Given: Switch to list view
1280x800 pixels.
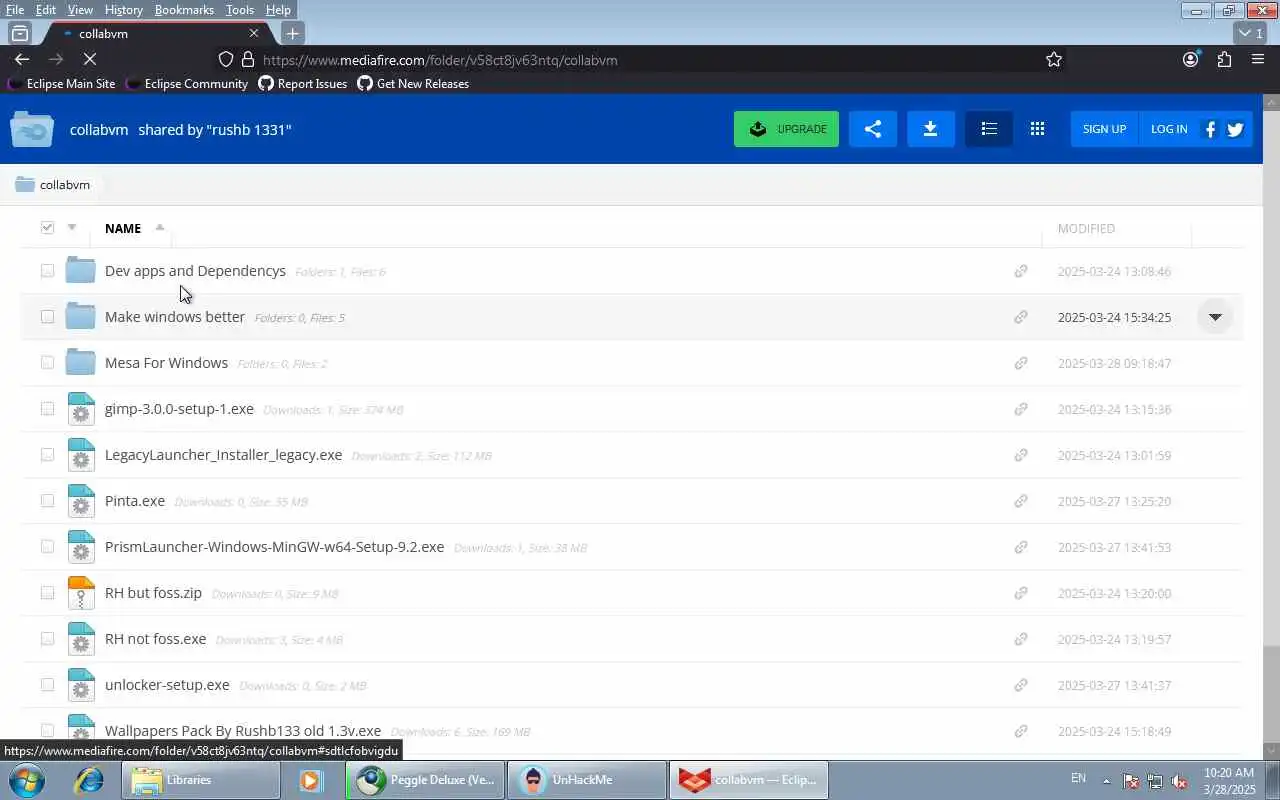Looking at the screenshot, I should coord(989,129).
